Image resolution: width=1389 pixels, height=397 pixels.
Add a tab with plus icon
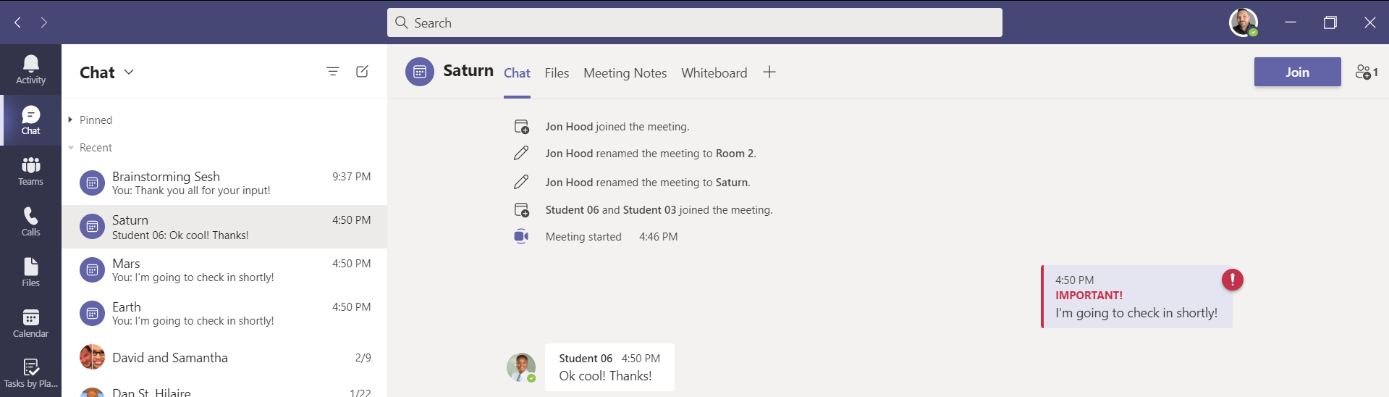(769, 72)
